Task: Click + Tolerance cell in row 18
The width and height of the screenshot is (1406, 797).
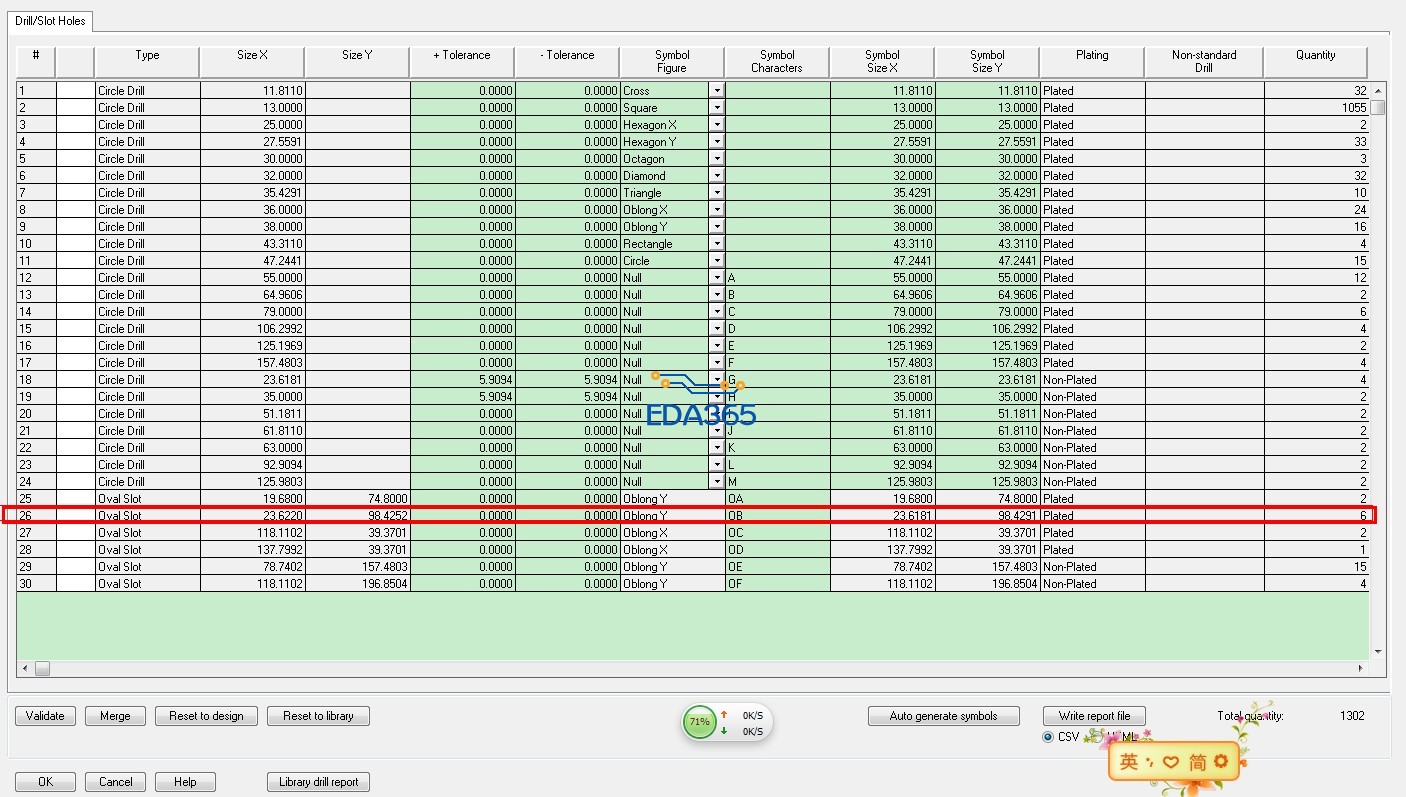Action: click(462, 380)
